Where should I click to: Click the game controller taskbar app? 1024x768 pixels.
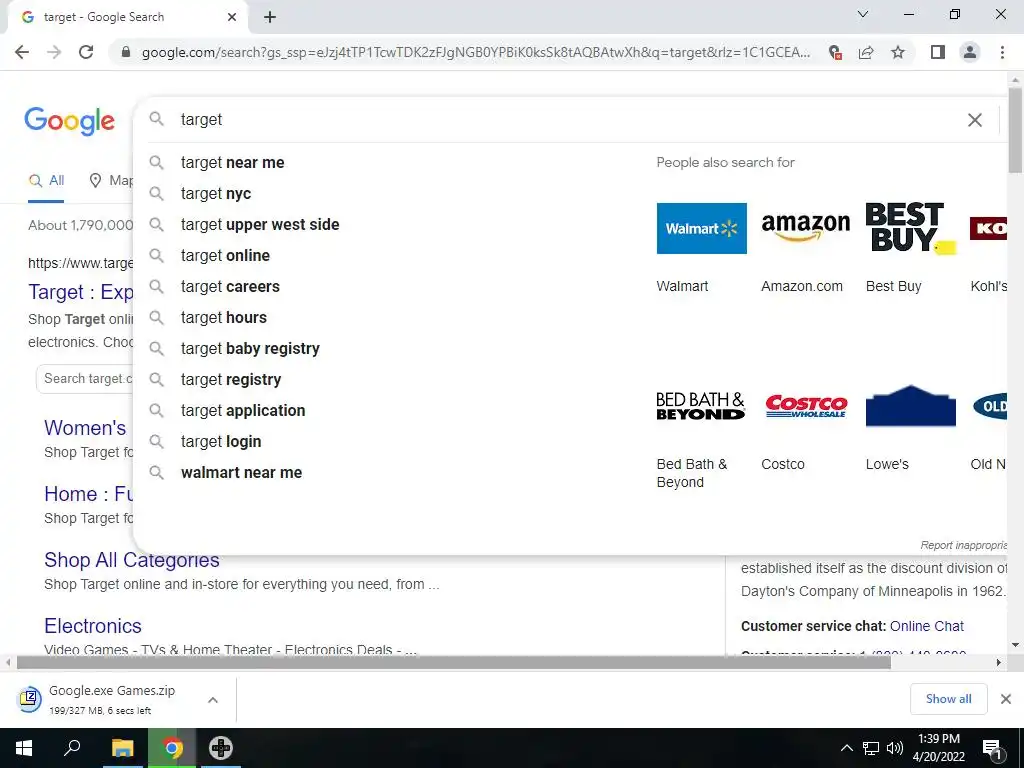(x=221, y=748)
